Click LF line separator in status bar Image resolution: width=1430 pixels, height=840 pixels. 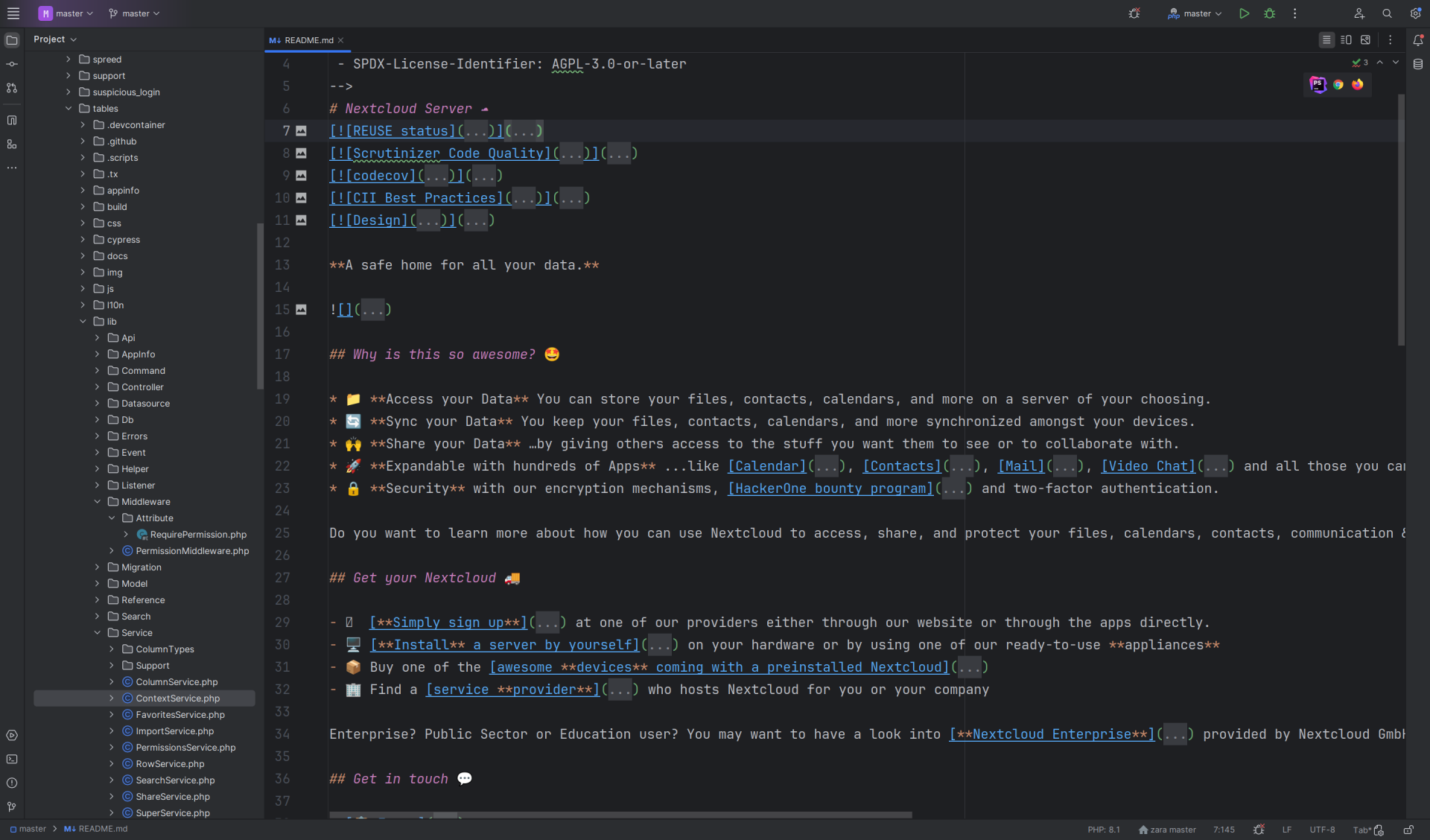1286,830
